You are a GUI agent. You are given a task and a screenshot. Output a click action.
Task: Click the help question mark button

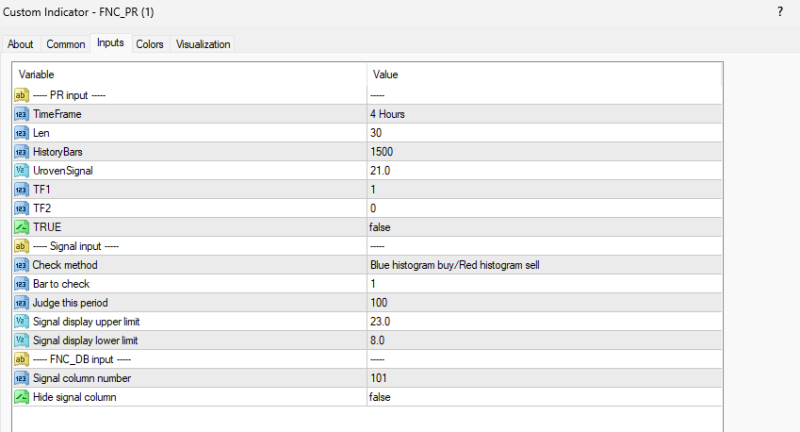point(779,11)
